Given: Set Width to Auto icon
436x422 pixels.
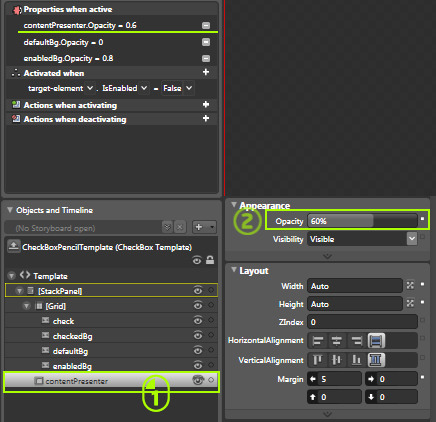Looking at the screenshot, I should tap(410, 285).
